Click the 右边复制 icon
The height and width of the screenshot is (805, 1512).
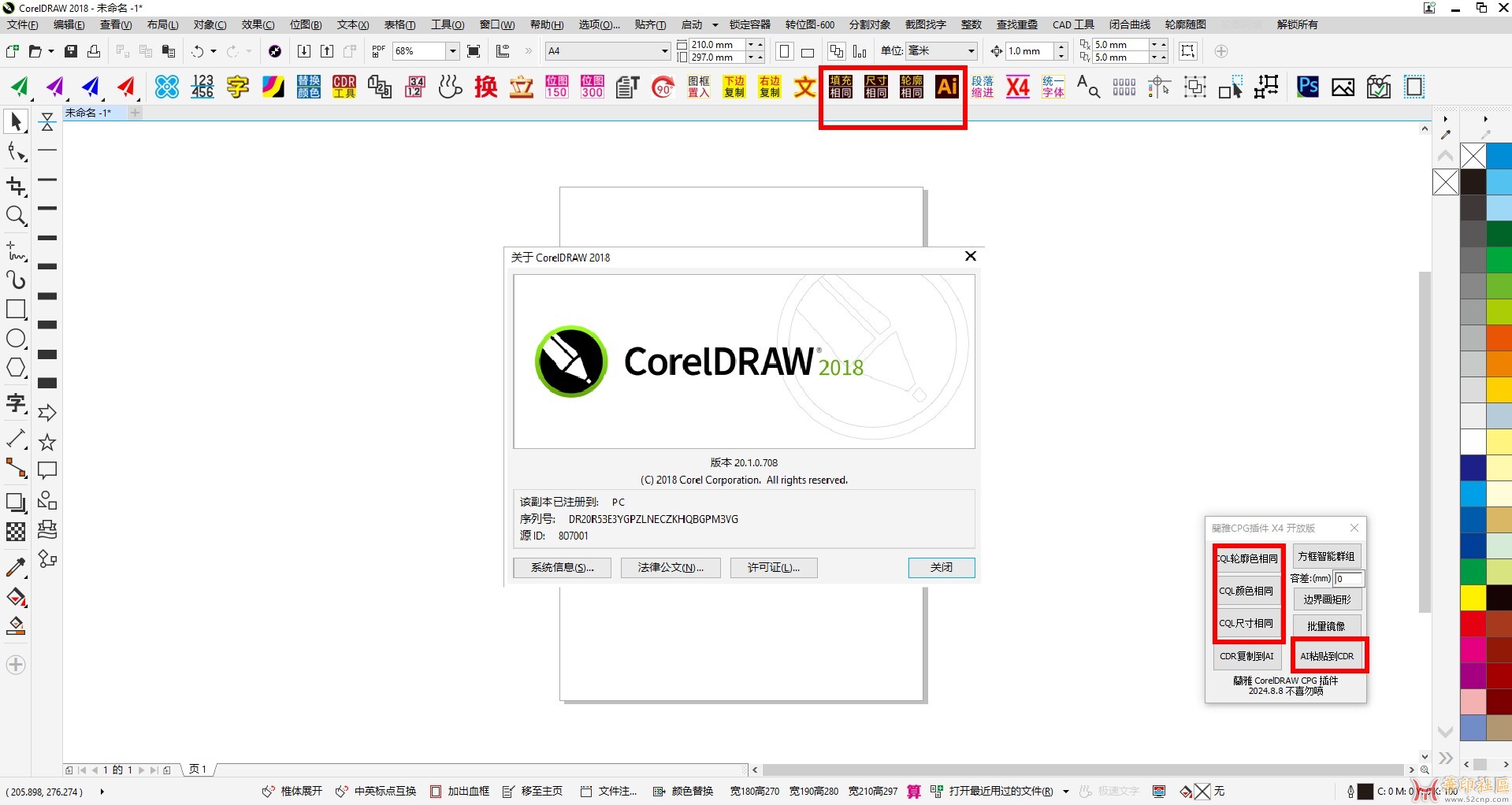tap(770, 87)
